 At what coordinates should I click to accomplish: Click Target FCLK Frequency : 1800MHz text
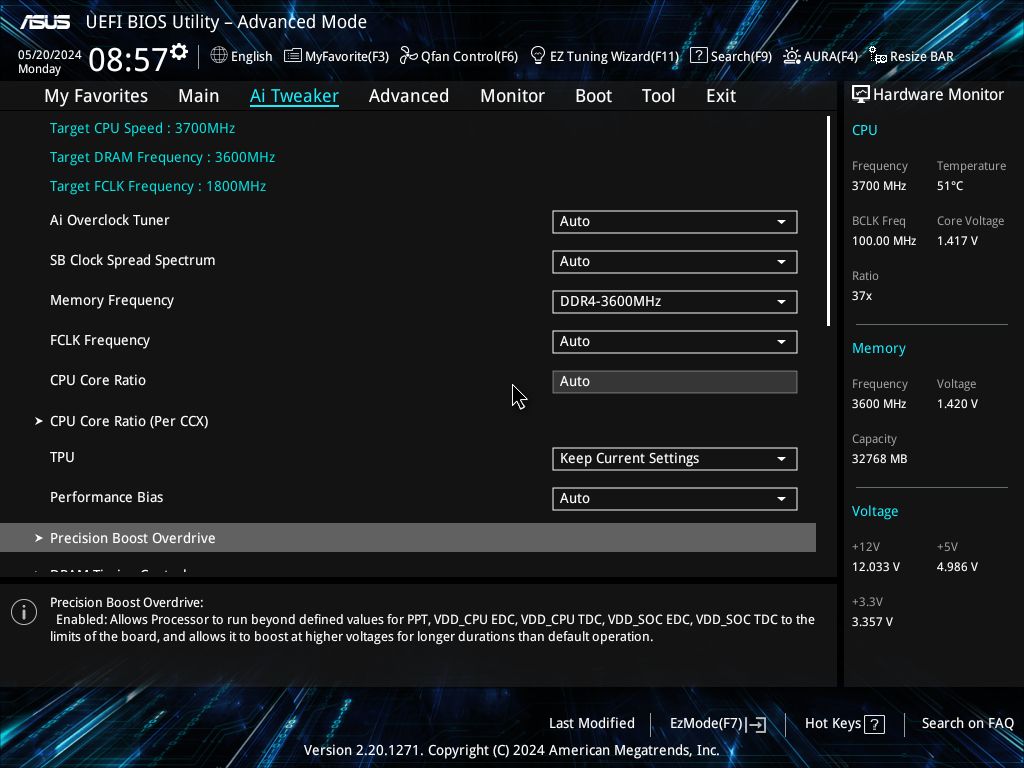(158, 186)
